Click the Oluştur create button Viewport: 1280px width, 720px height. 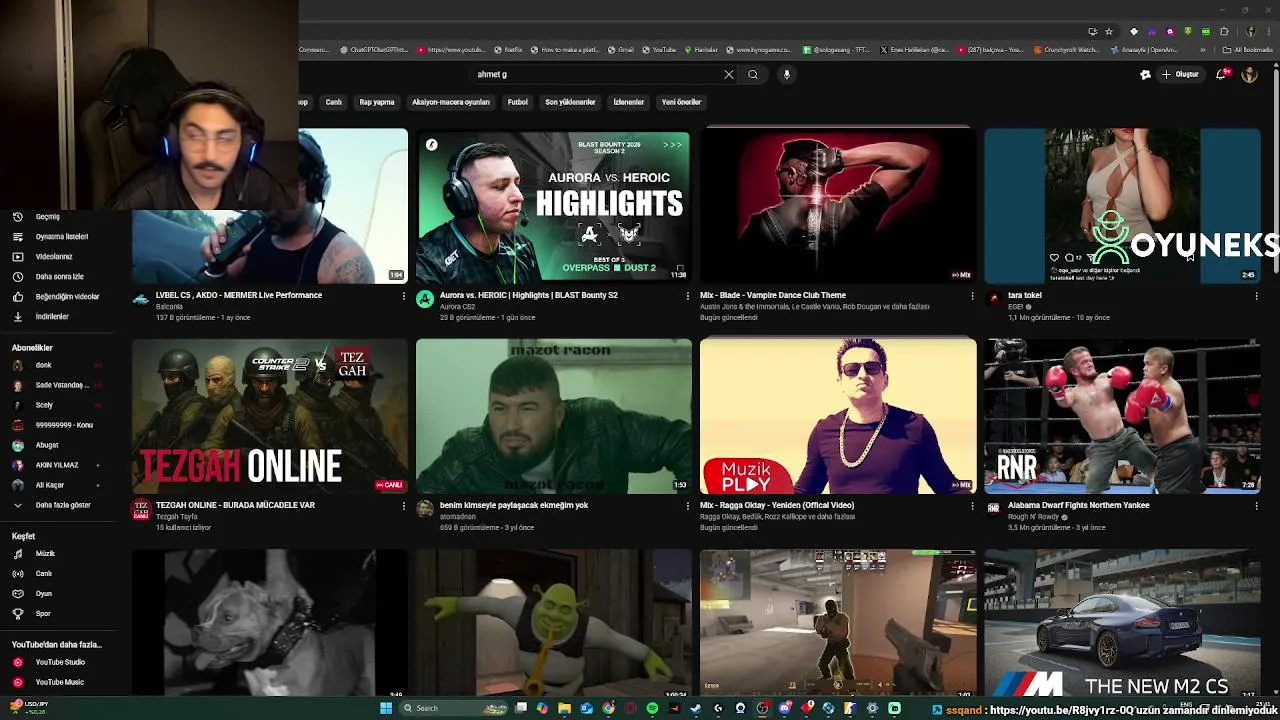tap(1180, 74)
